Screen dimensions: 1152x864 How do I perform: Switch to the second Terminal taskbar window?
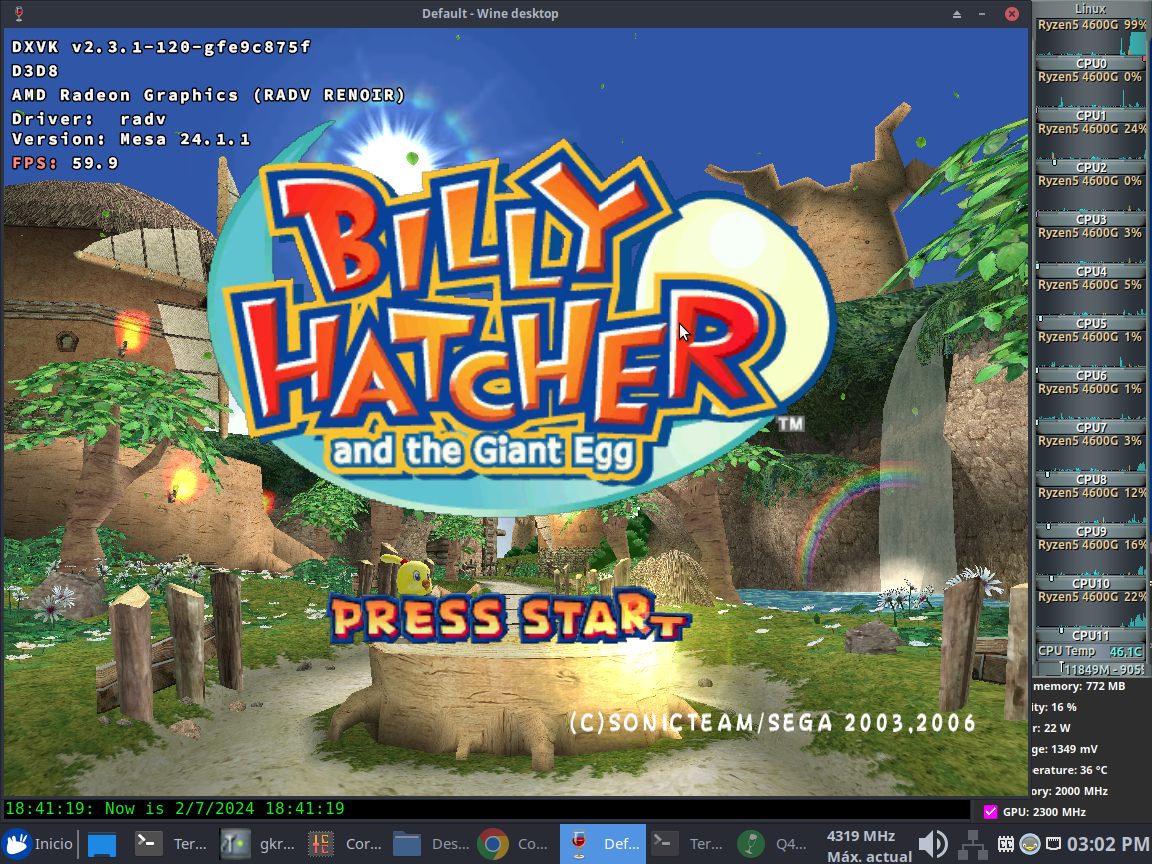689,844
